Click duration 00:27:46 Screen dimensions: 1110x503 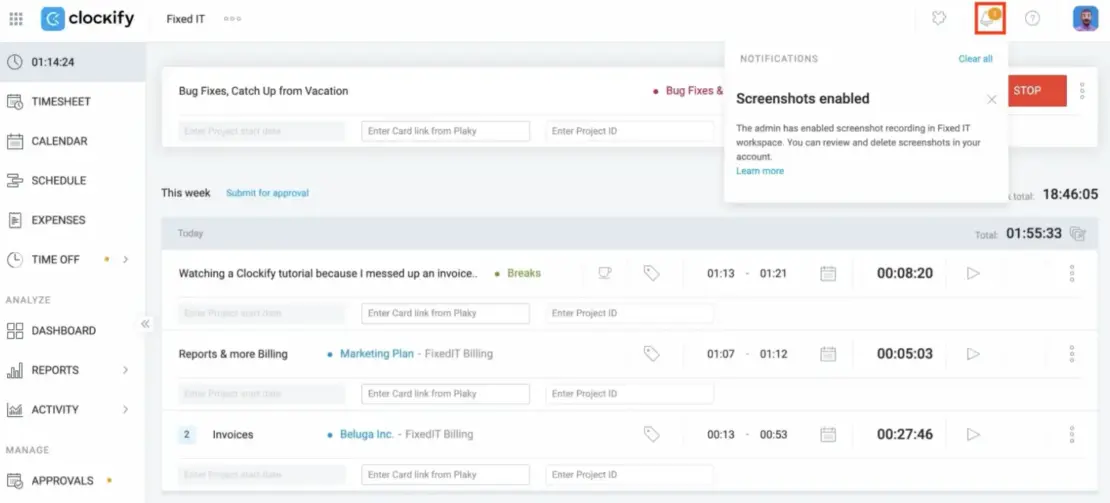point(905,434)
